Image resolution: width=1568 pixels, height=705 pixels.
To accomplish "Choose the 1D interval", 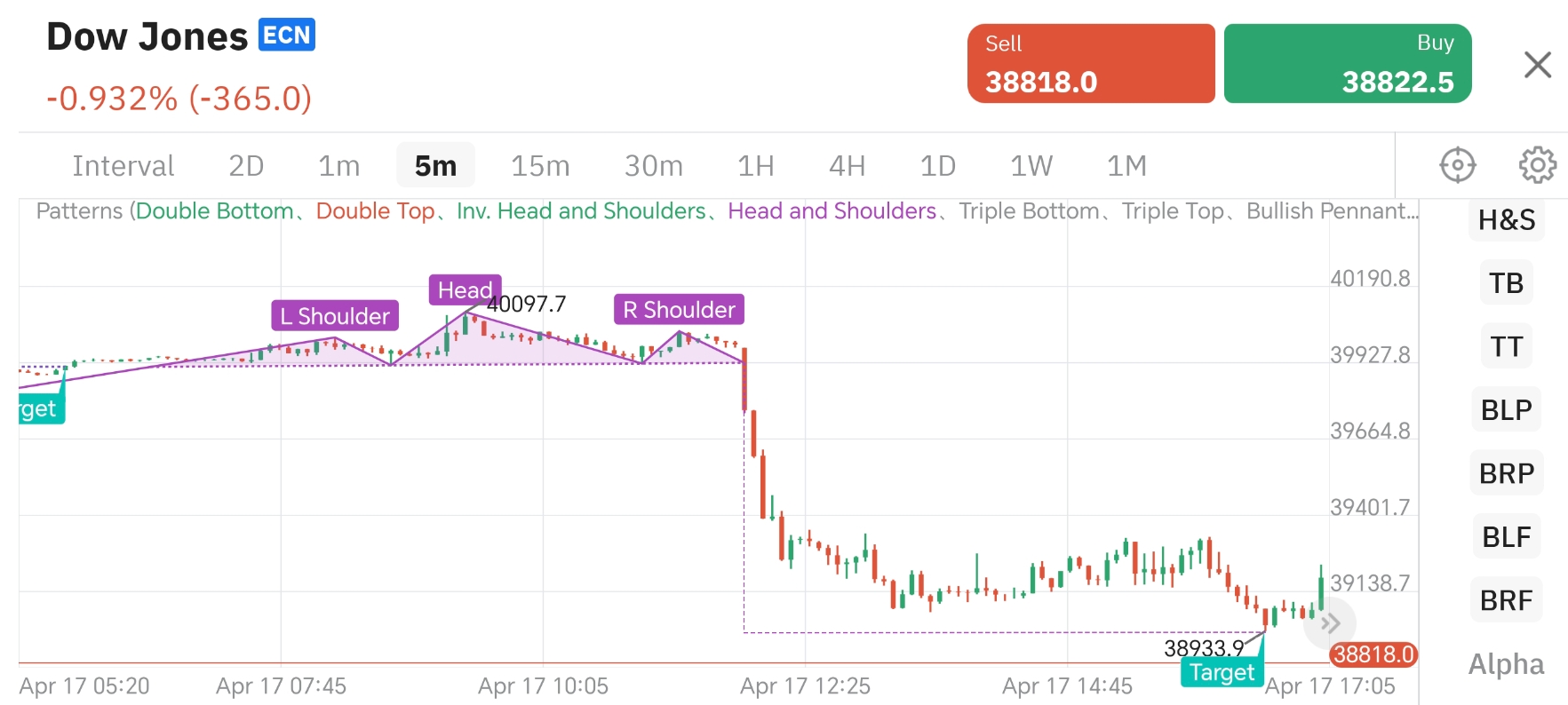I will pos(937,166).
